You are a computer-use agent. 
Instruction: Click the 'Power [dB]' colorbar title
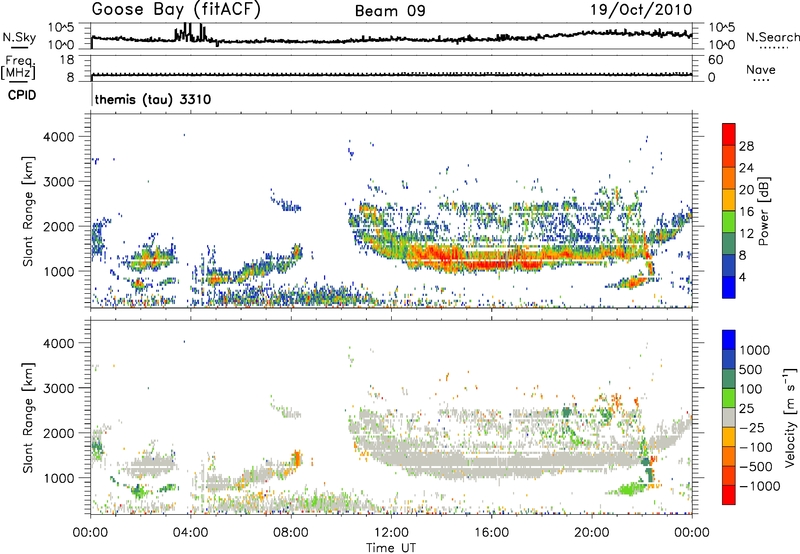pos(763,211)
